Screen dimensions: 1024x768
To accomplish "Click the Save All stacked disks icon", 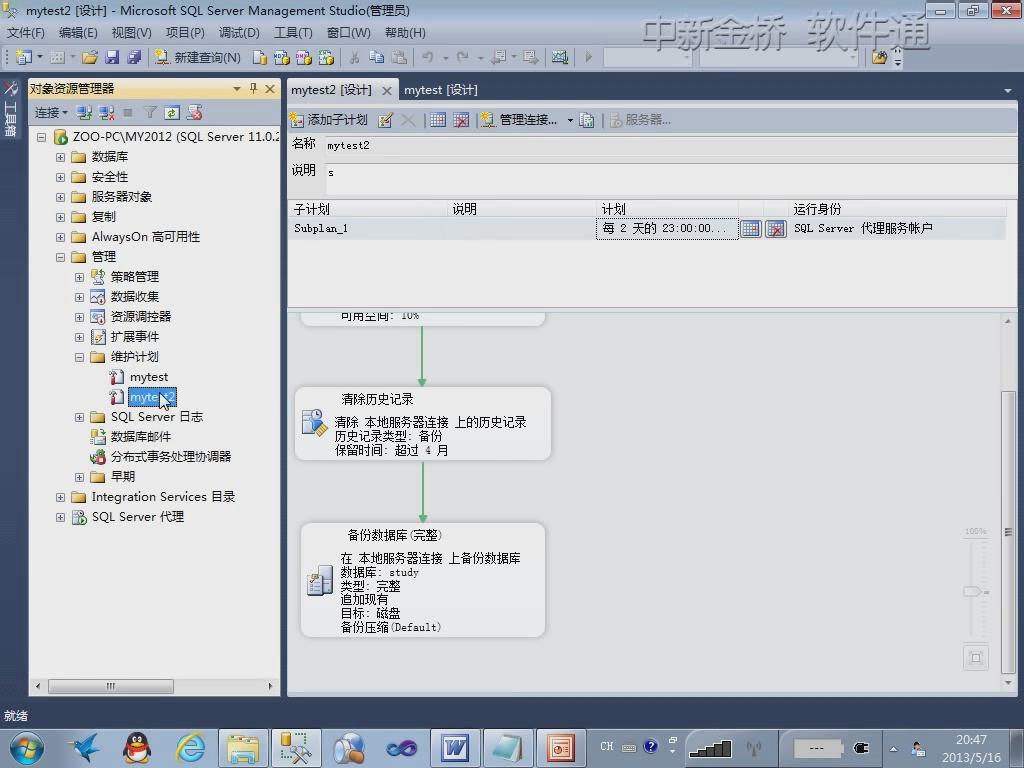I will (x=135, y=57).
